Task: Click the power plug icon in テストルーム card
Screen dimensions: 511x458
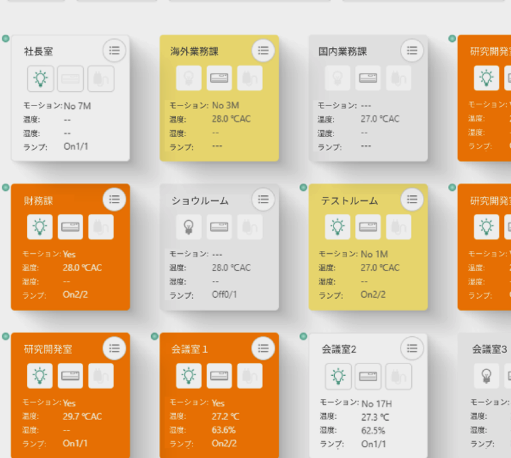Action: (x=398, y=227)
